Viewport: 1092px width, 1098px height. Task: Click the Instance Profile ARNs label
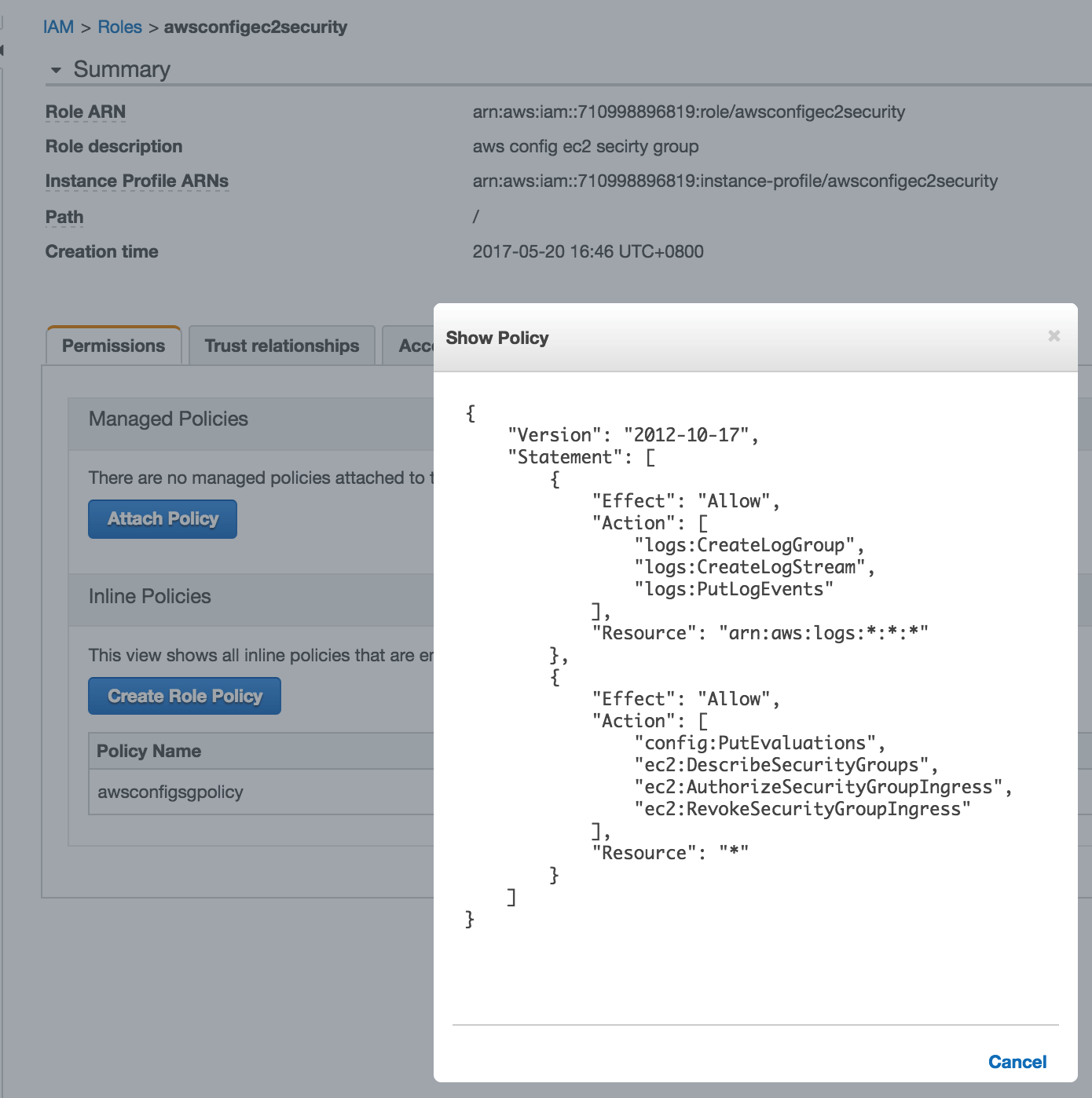click(137, 181)
